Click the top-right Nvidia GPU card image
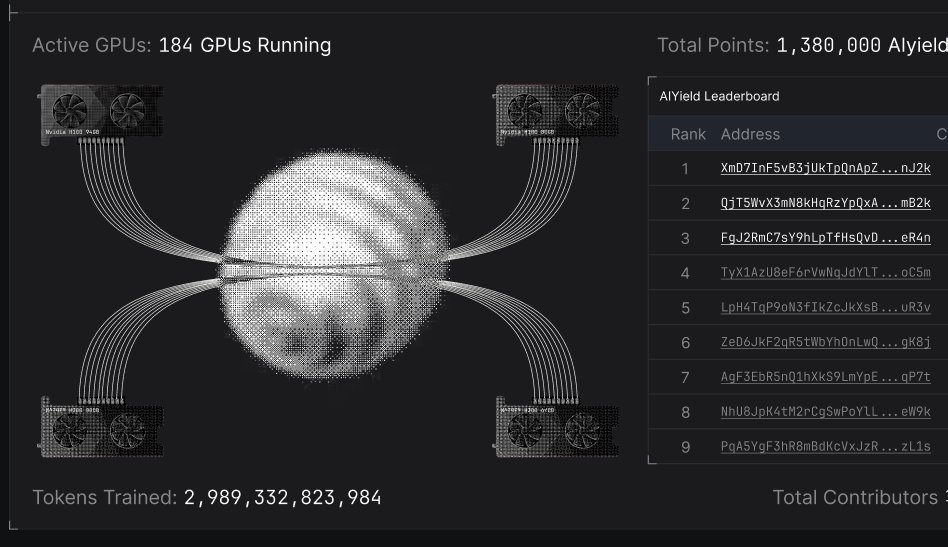Image resolution: width=948 pixels, height=547 pixels. coord(556,115)
